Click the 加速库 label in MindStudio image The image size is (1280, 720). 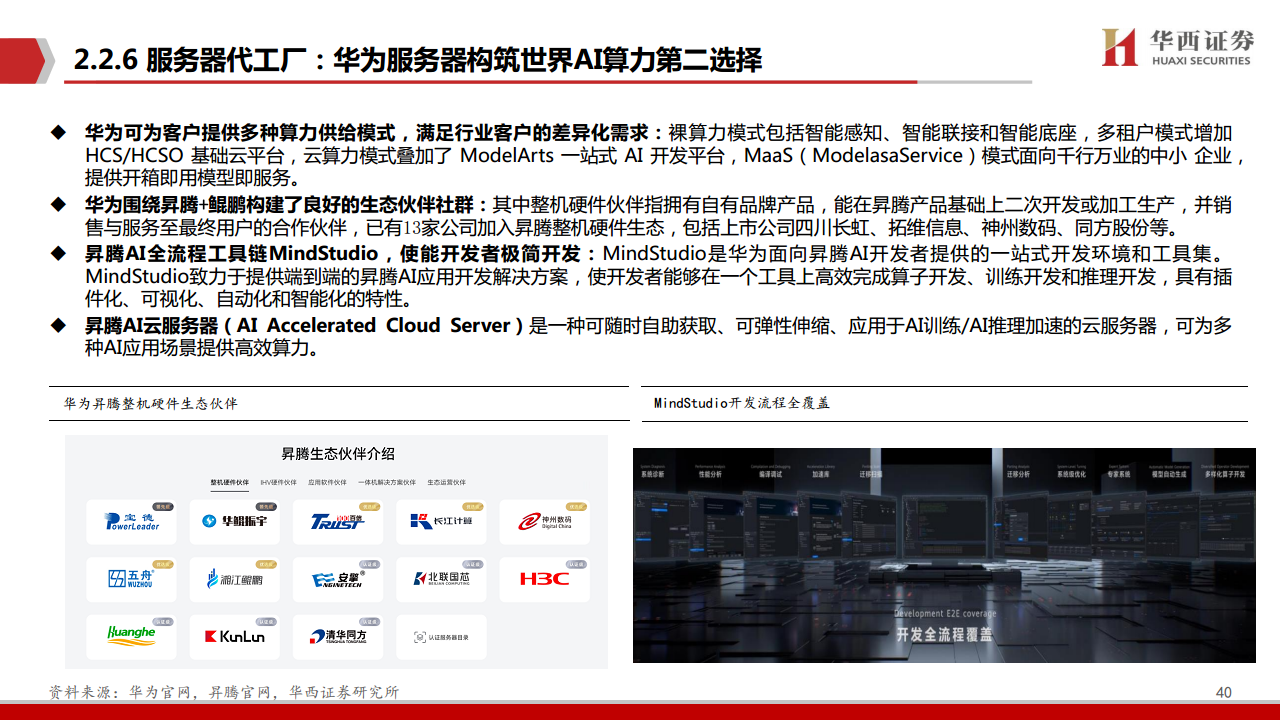pyautogui.click(x=821, y=474)
